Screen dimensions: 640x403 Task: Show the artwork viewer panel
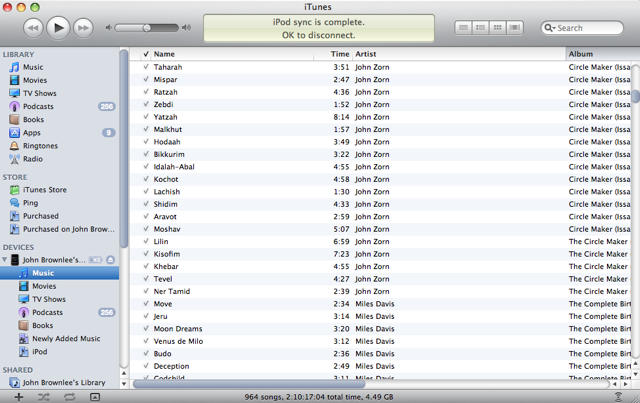click(95, 397)
